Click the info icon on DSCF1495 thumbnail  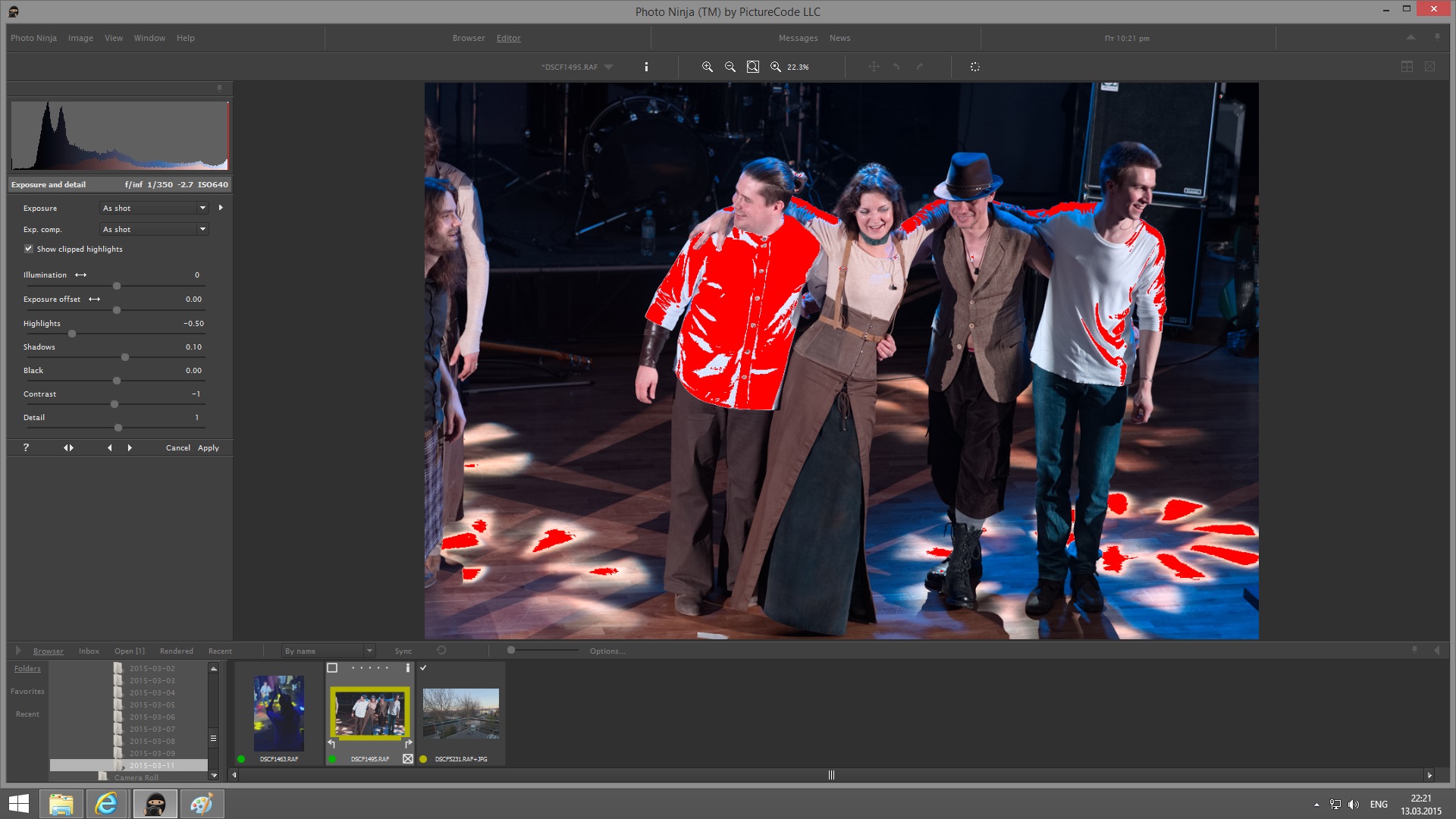click(x=408, y=668)
